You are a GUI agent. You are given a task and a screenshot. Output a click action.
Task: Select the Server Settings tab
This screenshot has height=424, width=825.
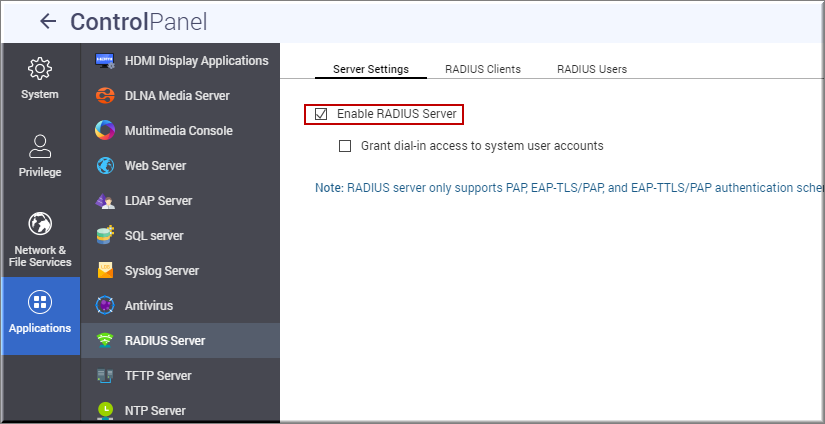370,69
